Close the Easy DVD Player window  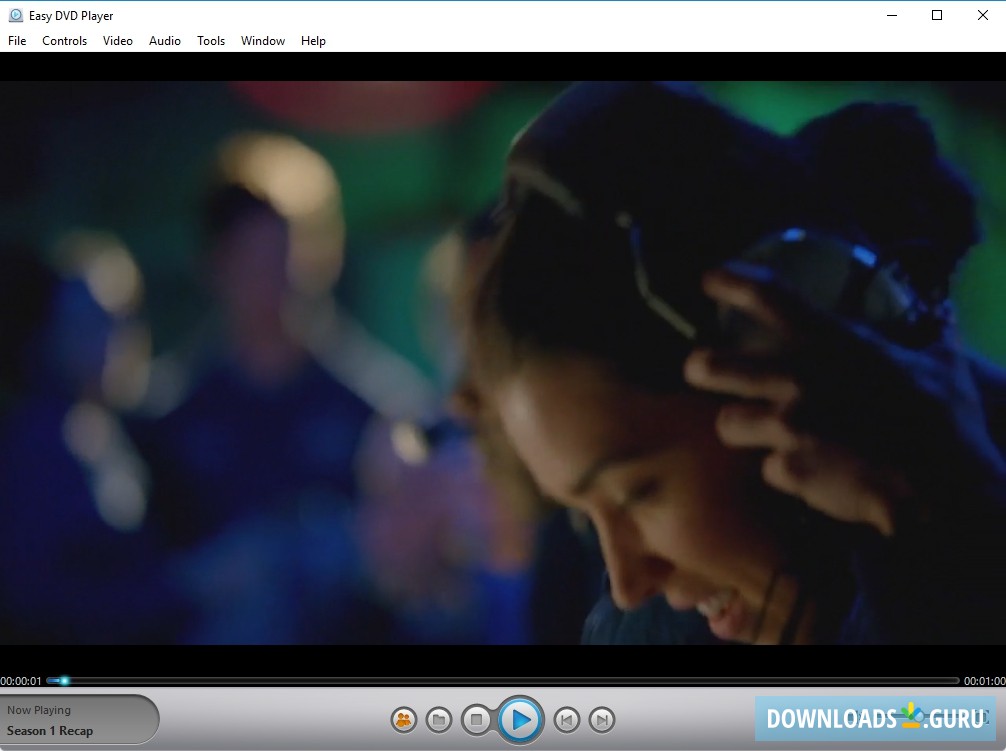[x=982, y=15]
